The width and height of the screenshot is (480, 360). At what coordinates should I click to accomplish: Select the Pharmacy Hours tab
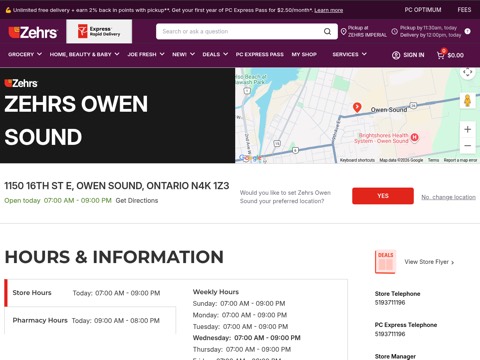(90, 320)
